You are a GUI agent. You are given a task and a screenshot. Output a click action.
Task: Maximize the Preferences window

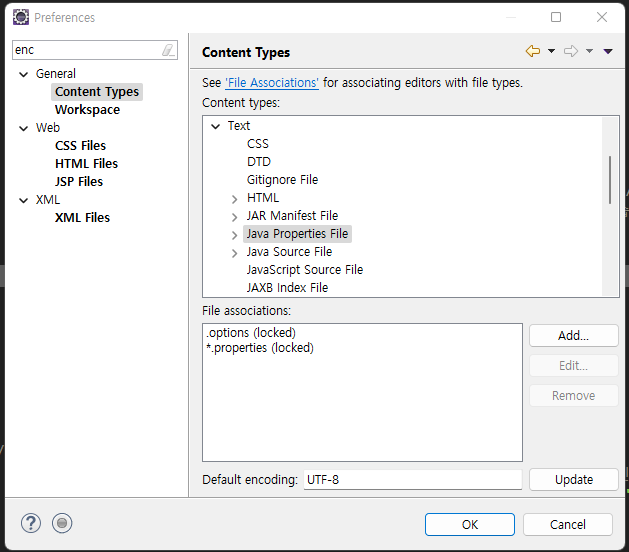[556, 17]
